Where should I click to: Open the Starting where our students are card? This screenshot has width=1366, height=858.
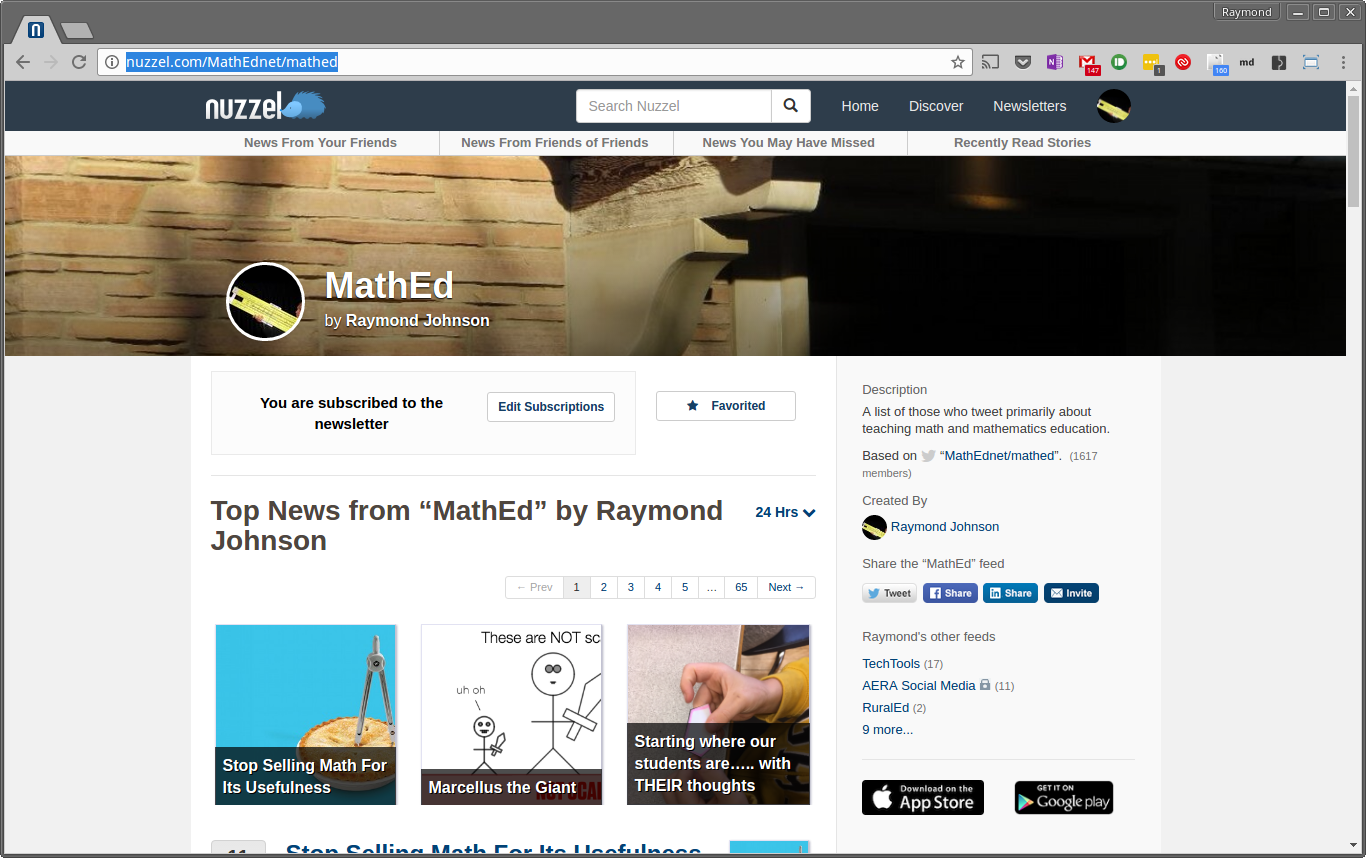click(x=718, y=714)
